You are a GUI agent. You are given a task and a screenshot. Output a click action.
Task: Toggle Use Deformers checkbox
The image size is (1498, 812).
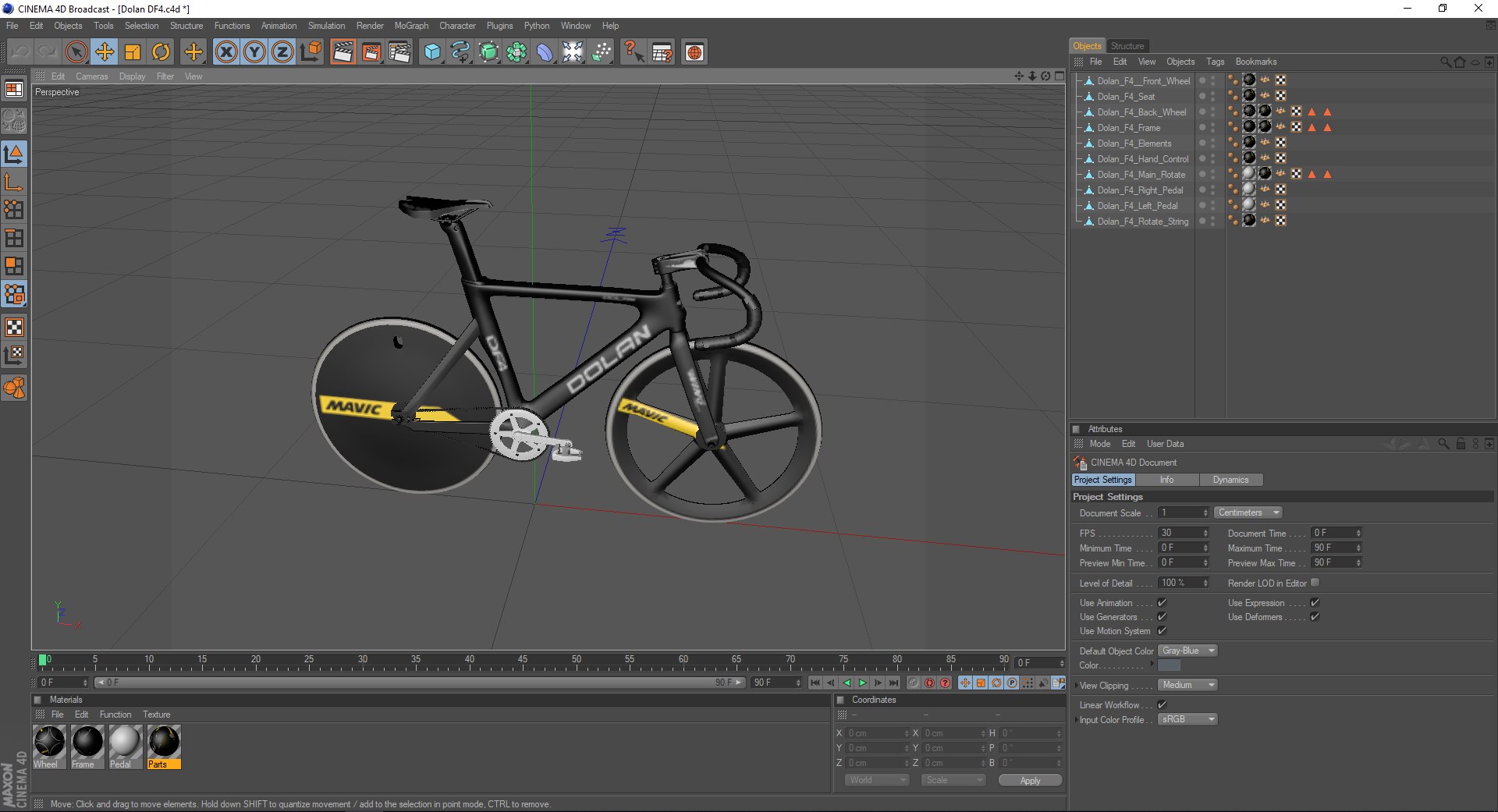[1315, 616]
